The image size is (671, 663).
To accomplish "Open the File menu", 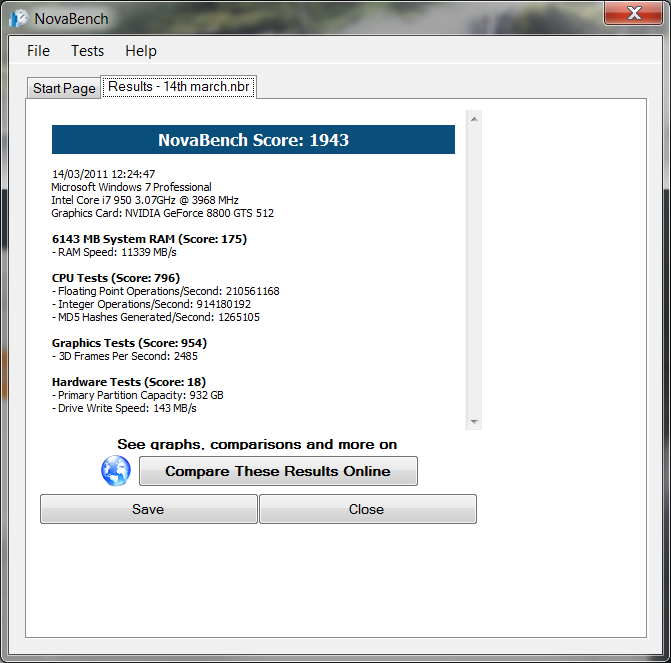I will coord(39,51).
